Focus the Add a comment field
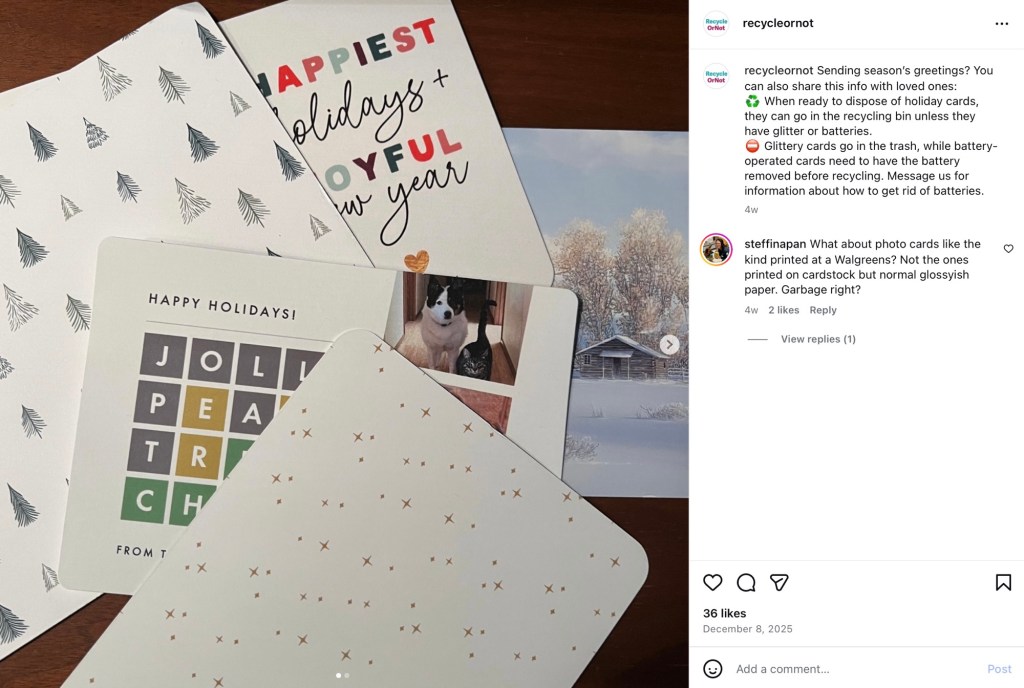The height and width of the screenshot is (688, 1024). tap(856, 668)
